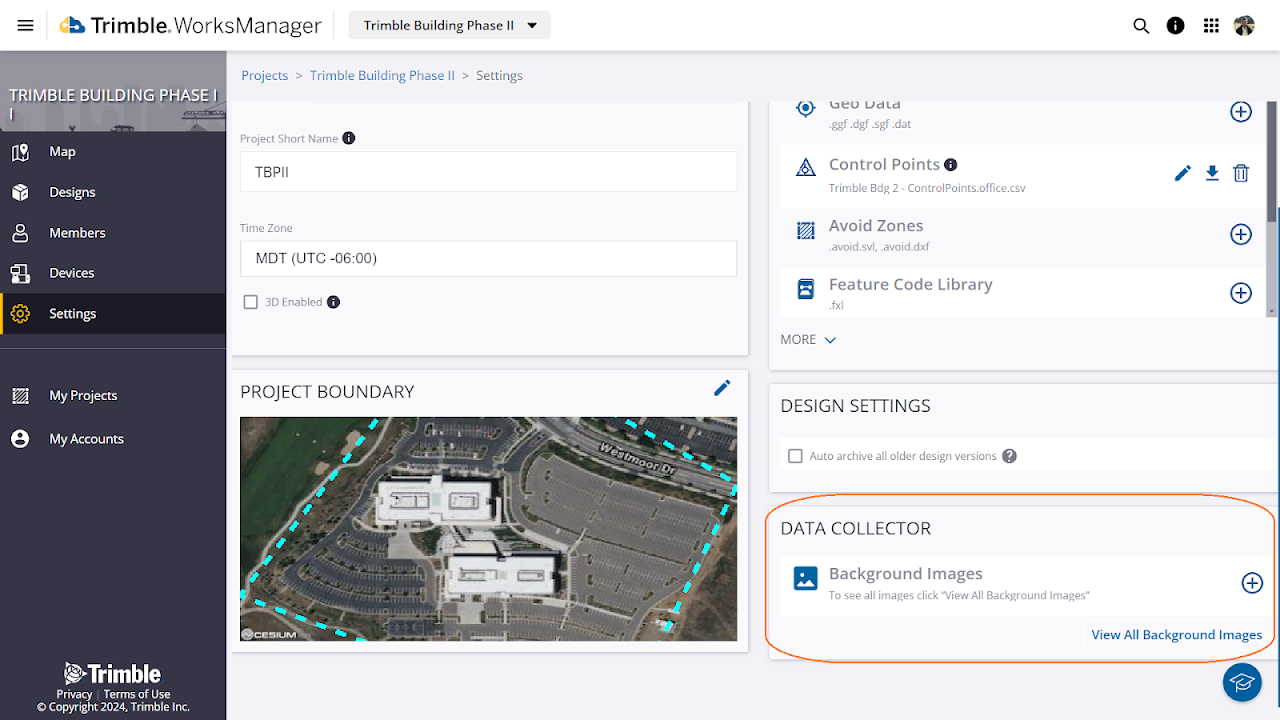Screen dimensions: 1280x720
Task: Delete the Control Points file
Action: pyautogui.click(x=1241, y=173)
